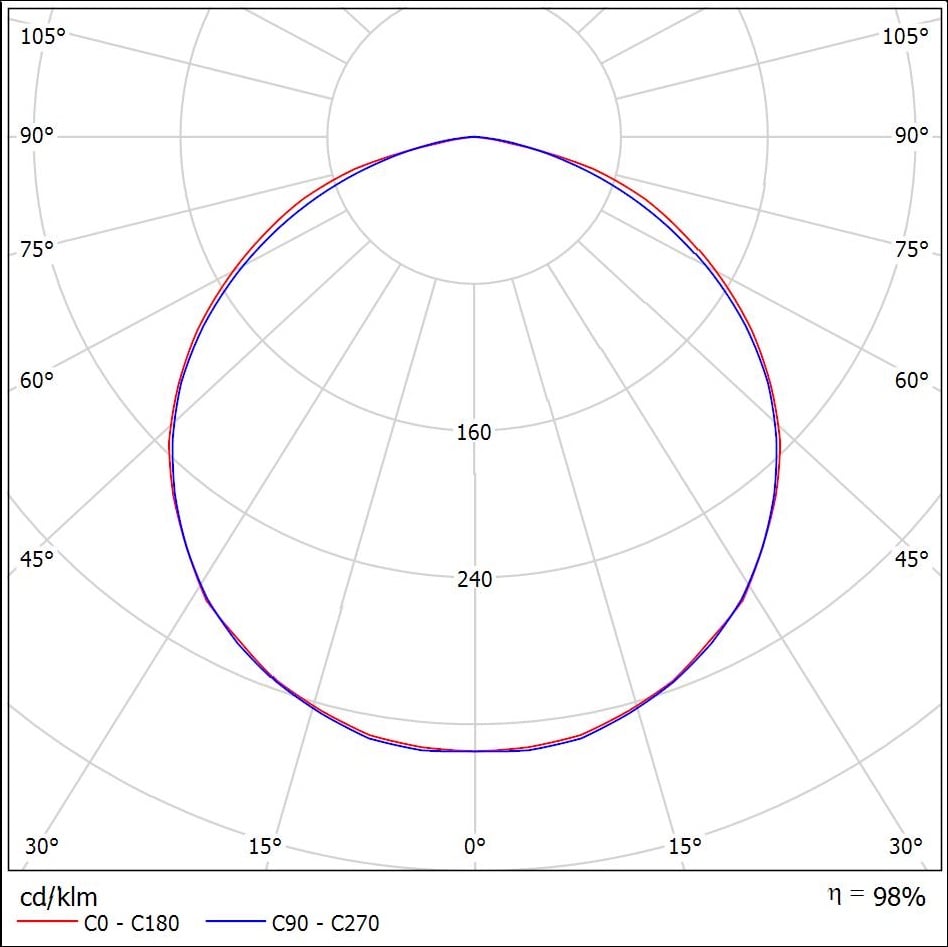Click the η = 98% efficiency value
The image size is (948, 947).
876,896
